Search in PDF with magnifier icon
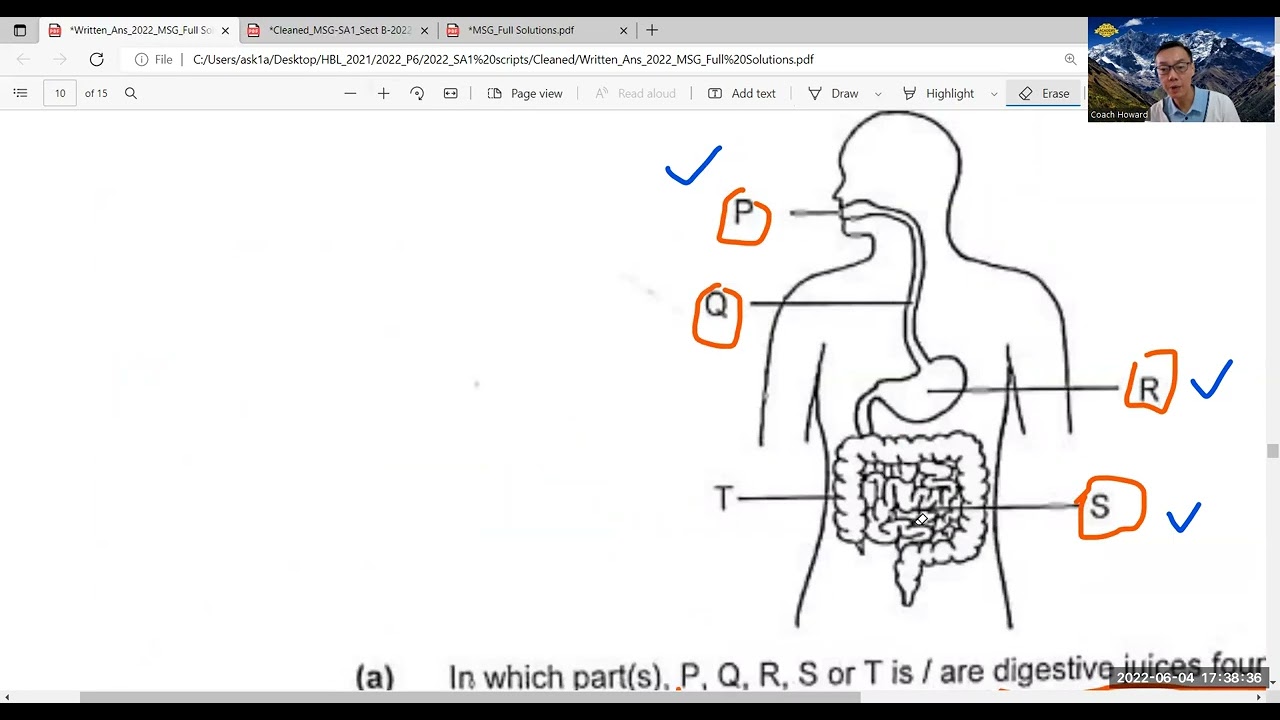 (x=131, y=93)
